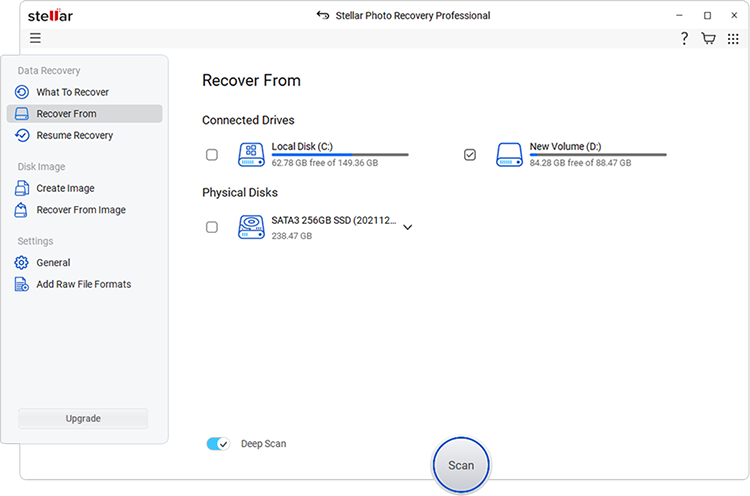Screen dimensions: 750x496
Task: Open Add Raw File Formats
Action: pos(85,284)
